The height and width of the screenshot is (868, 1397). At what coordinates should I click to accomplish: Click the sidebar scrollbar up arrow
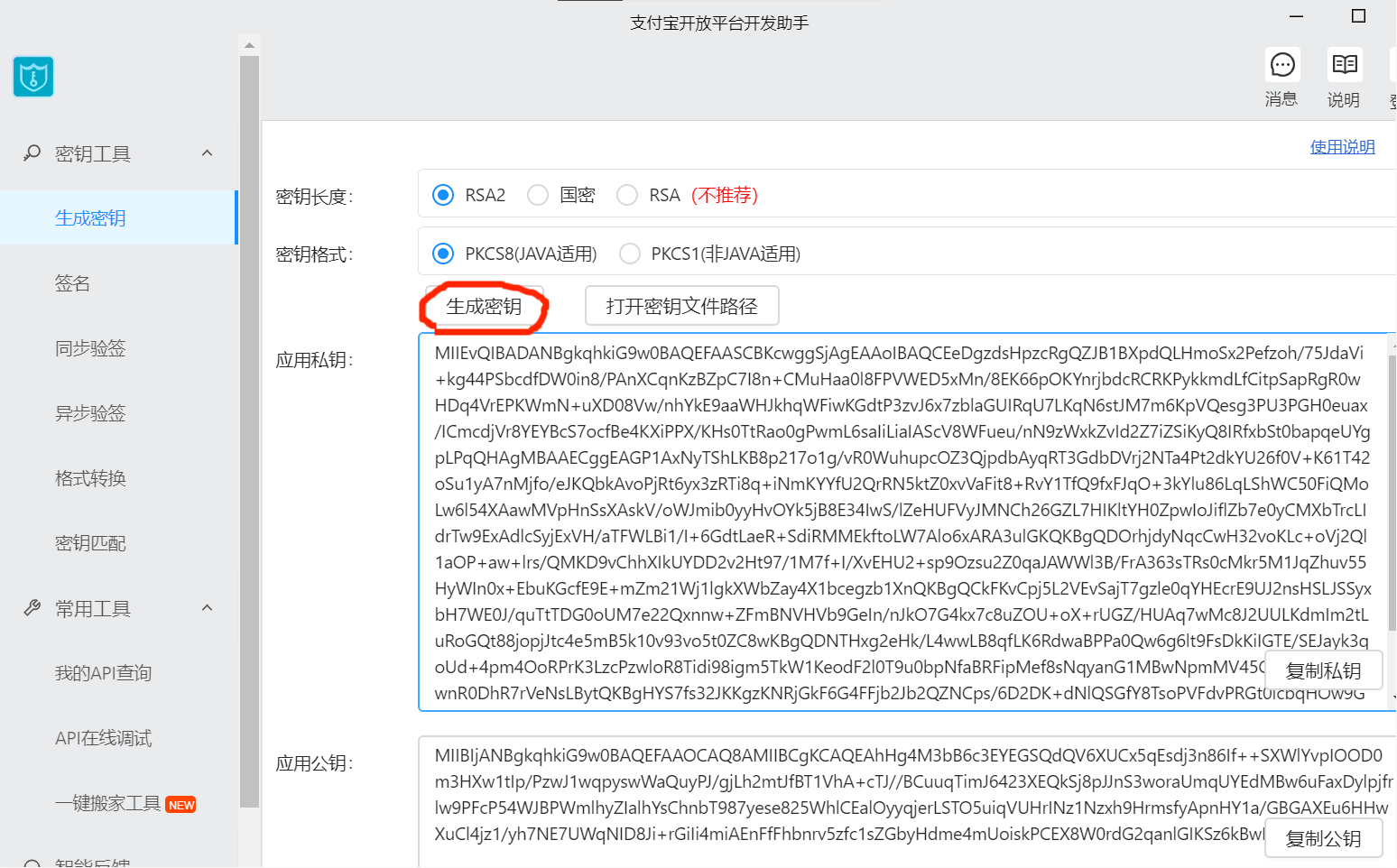[249, 44]
